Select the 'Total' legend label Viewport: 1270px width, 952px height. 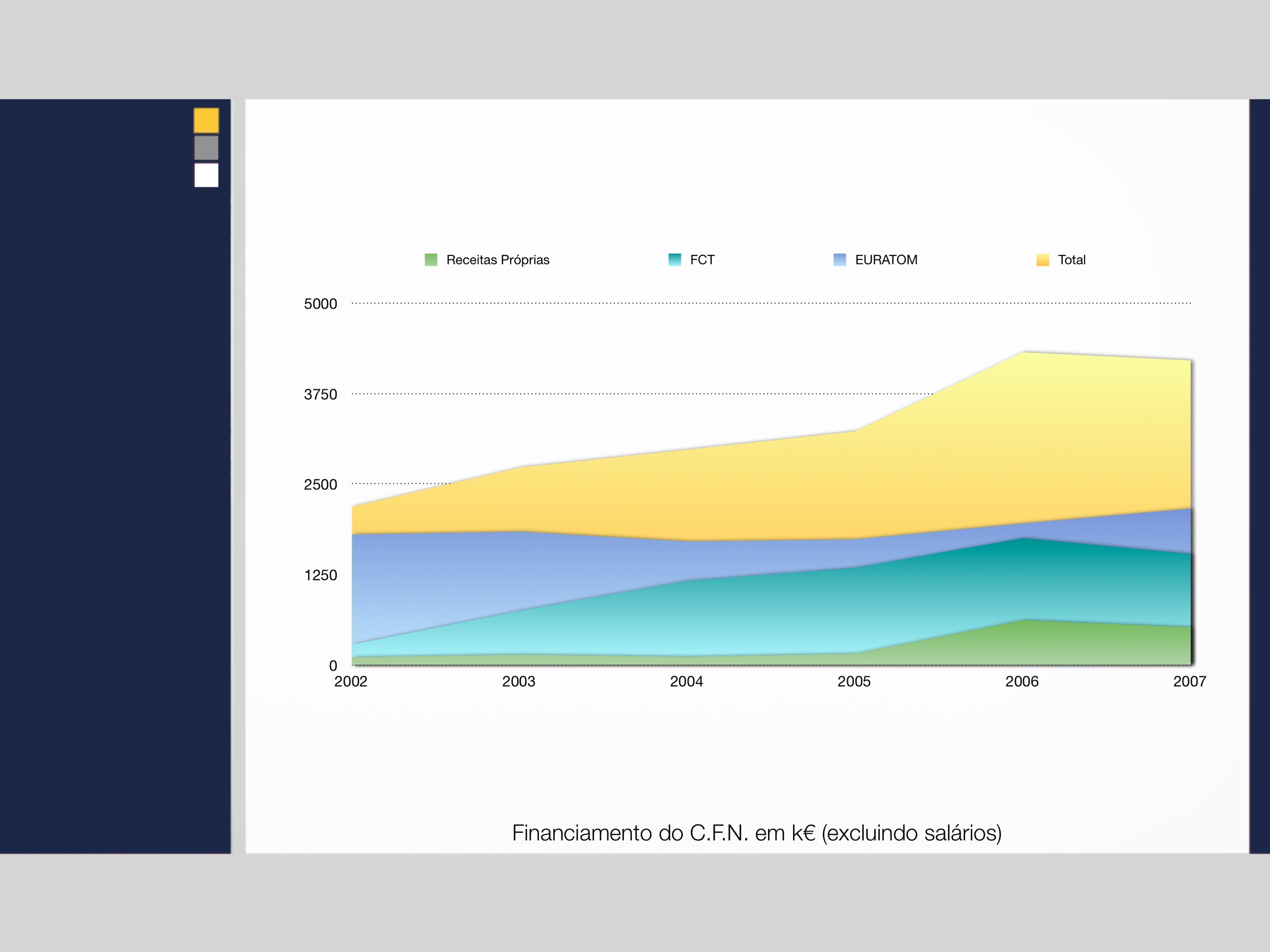(x=1071, y=260)
